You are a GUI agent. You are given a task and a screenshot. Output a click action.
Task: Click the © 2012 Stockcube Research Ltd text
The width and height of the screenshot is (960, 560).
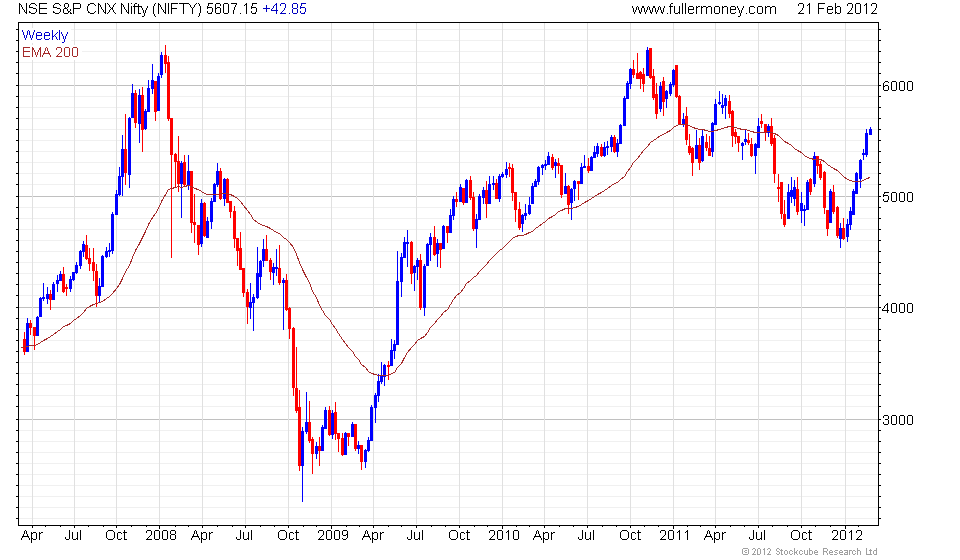tap(809, 552)
